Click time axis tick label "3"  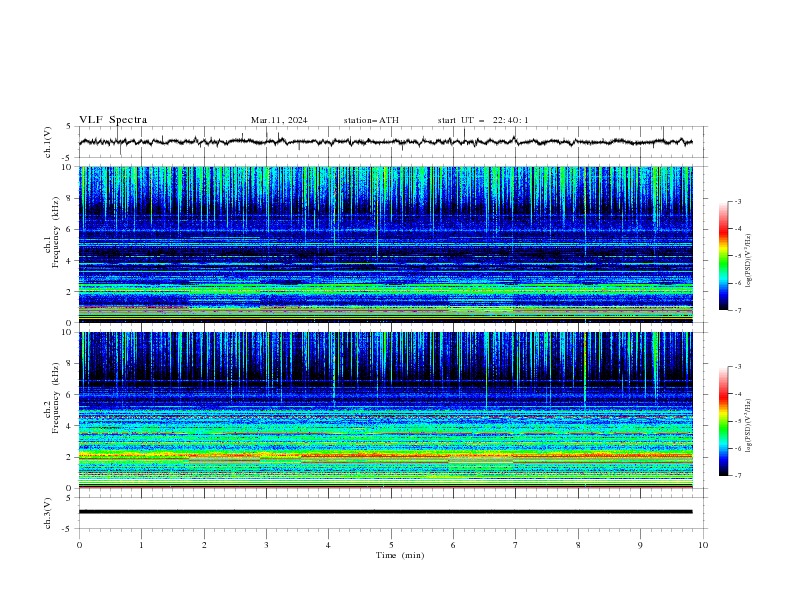pos(266,545)
